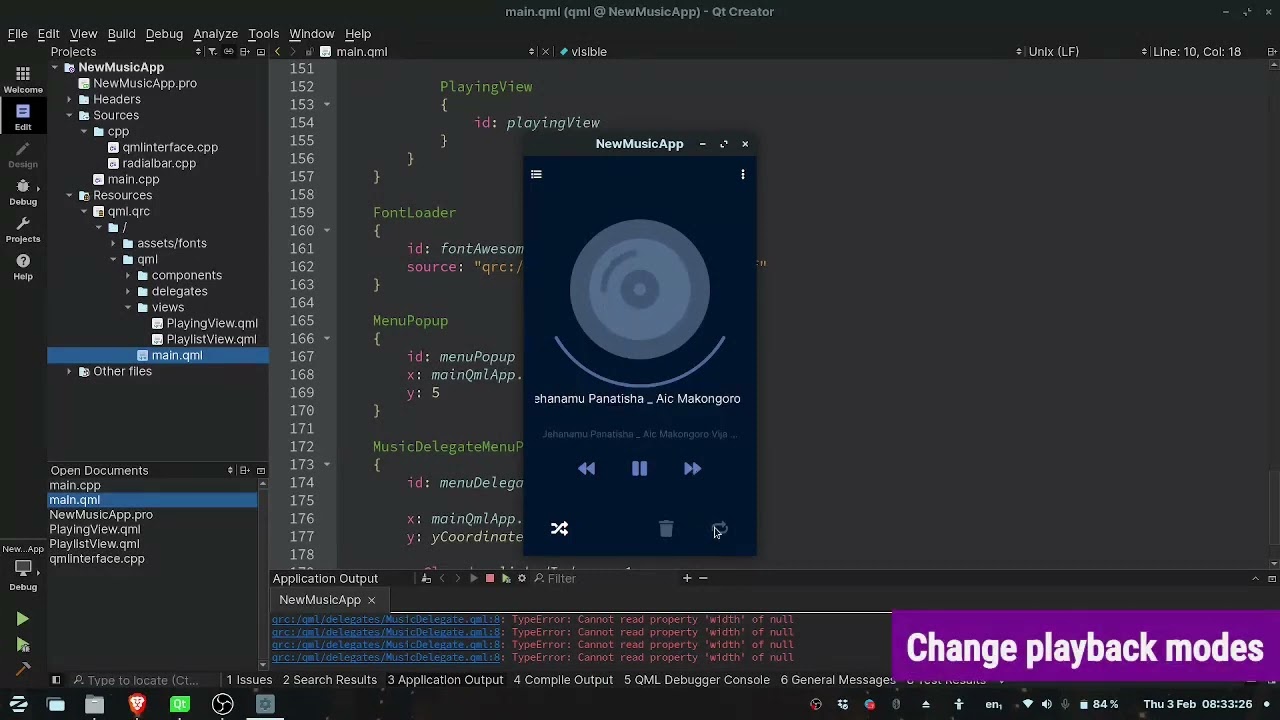
Task: Switch to 4 Compile Output pane
Action: point(563,680)
